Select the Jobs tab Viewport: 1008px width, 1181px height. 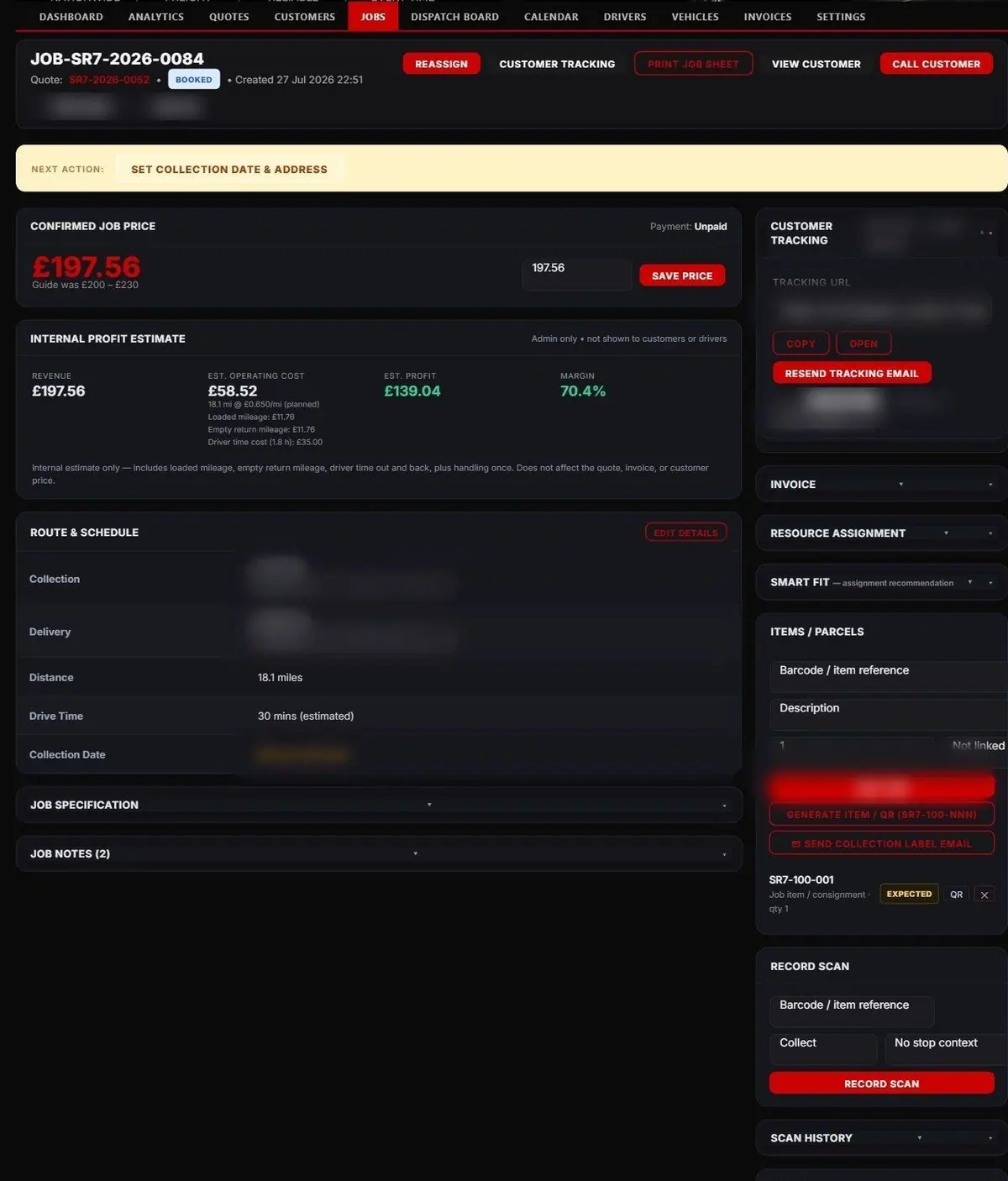pos(373,17)
